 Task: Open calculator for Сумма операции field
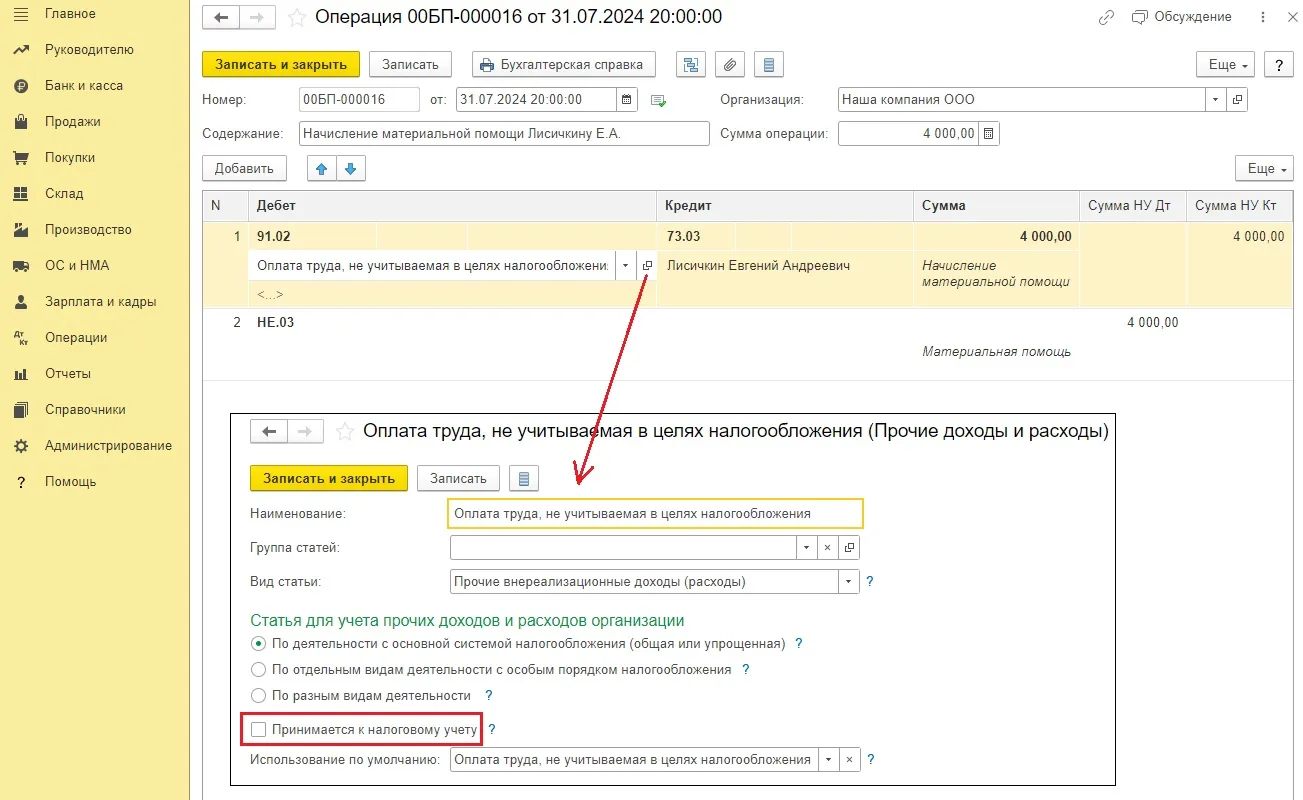988,134
